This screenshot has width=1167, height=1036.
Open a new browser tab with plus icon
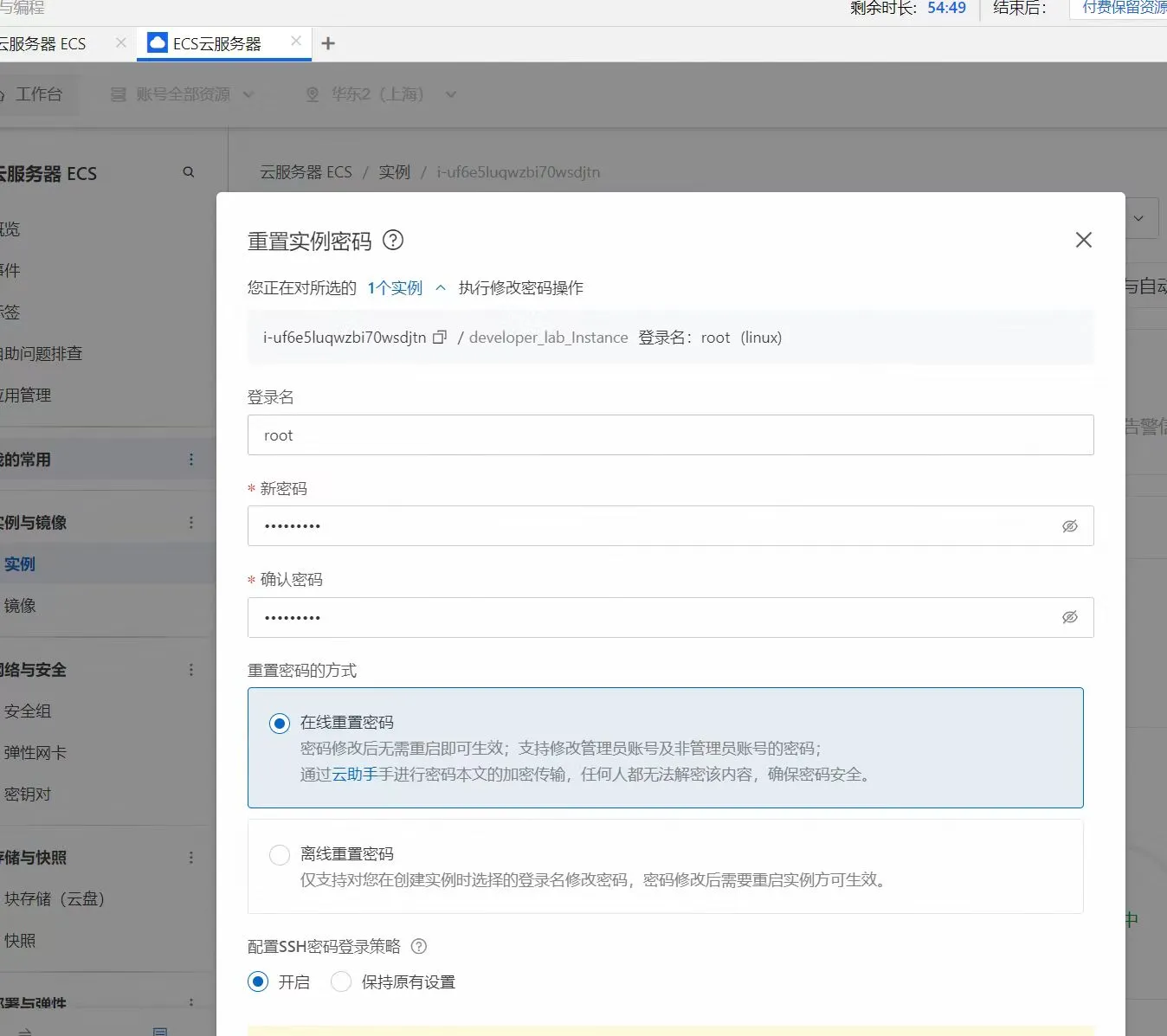coord(328,43)
